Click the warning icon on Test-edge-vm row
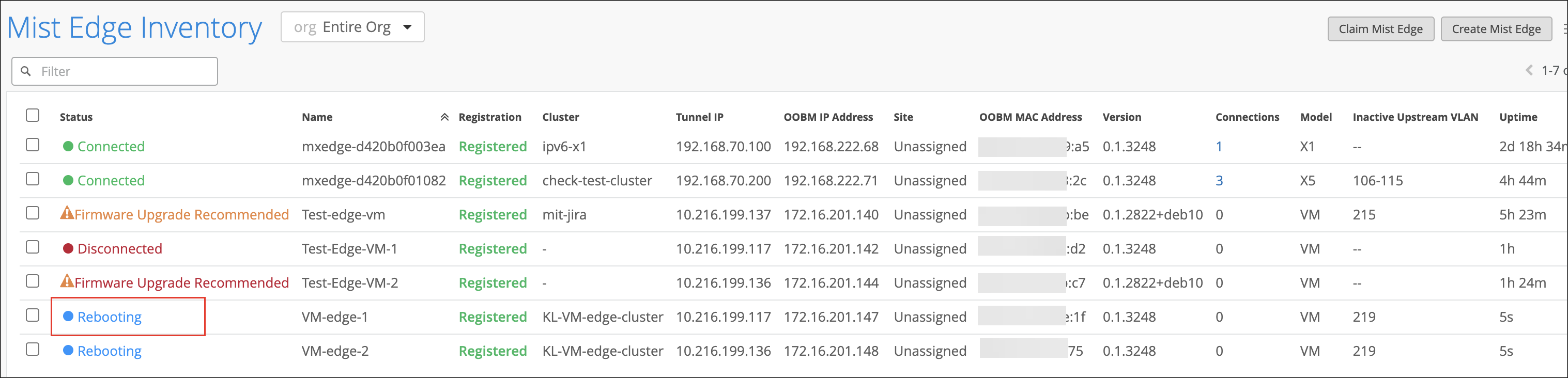 pos(67,213)
